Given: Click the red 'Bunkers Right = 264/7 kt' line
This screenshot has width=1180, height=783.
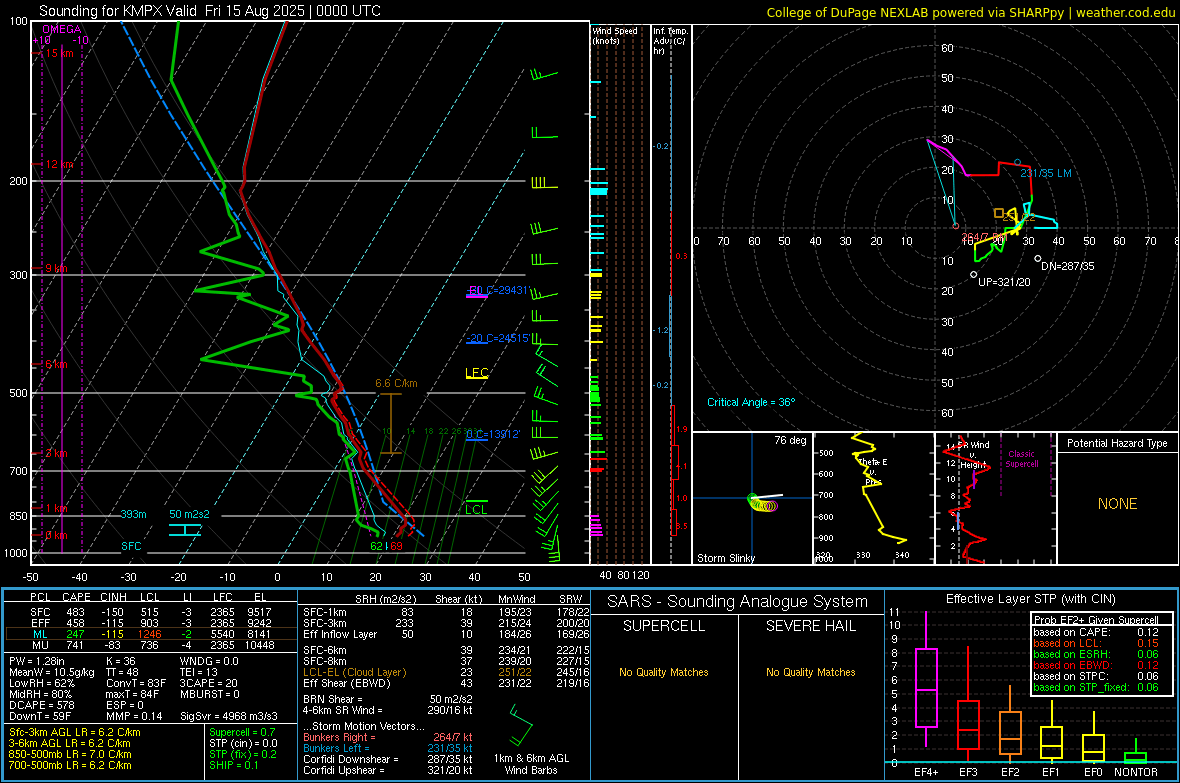Looking at the screenshot, I should coord(388,737).
